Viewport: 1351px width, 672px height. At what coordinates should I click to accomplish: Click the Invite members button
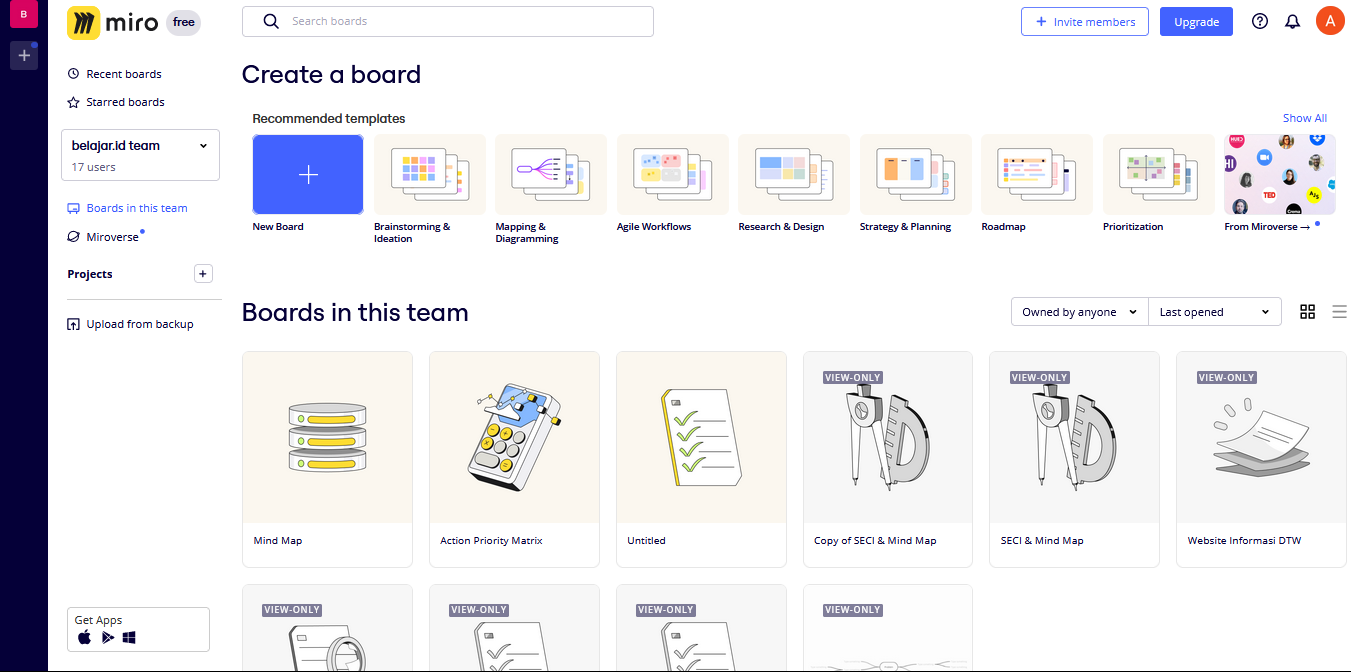pyautogui.click(x=1085, y=21)
